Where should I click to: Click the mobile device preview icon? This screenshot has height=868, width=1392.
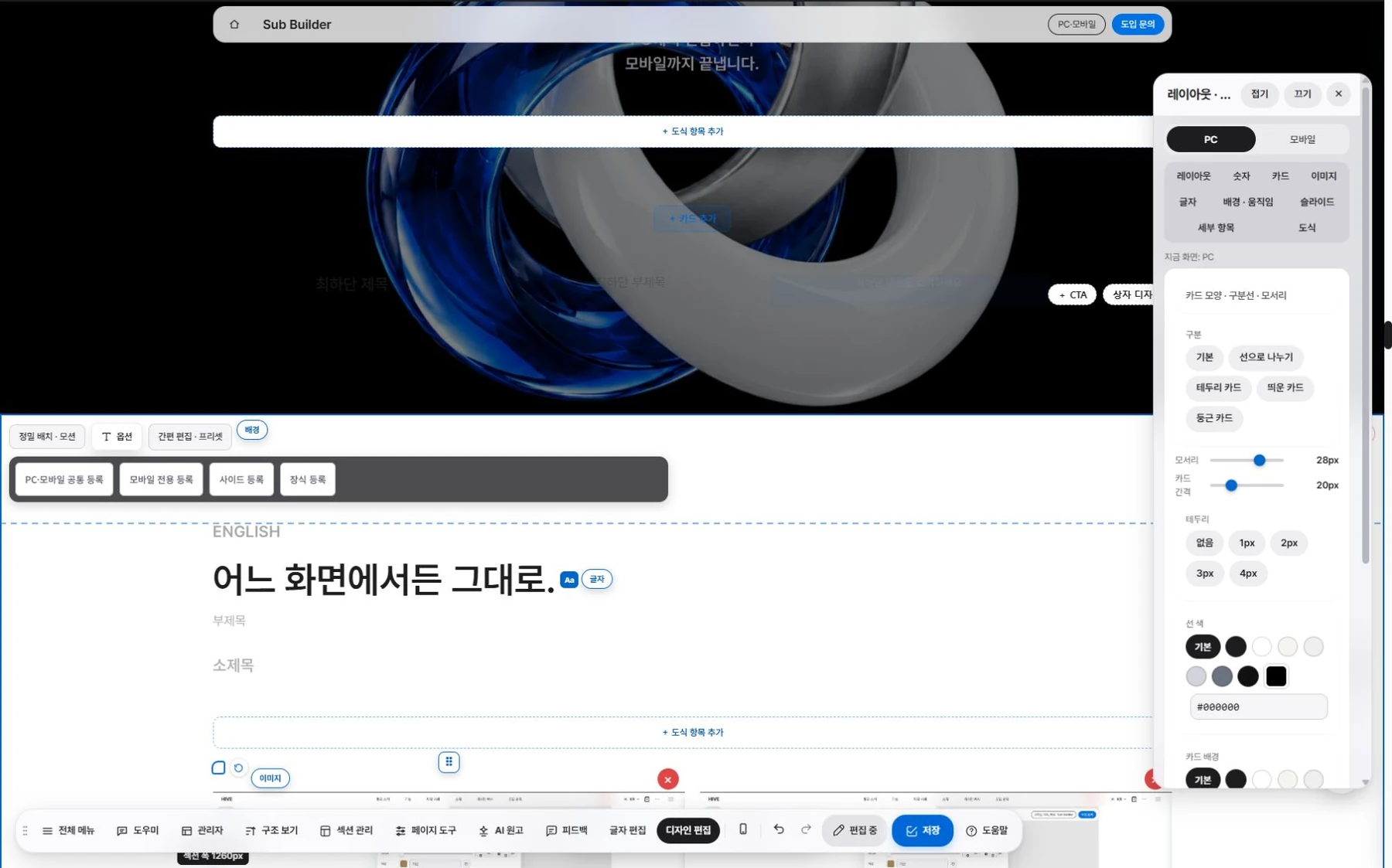coord(743,829)
